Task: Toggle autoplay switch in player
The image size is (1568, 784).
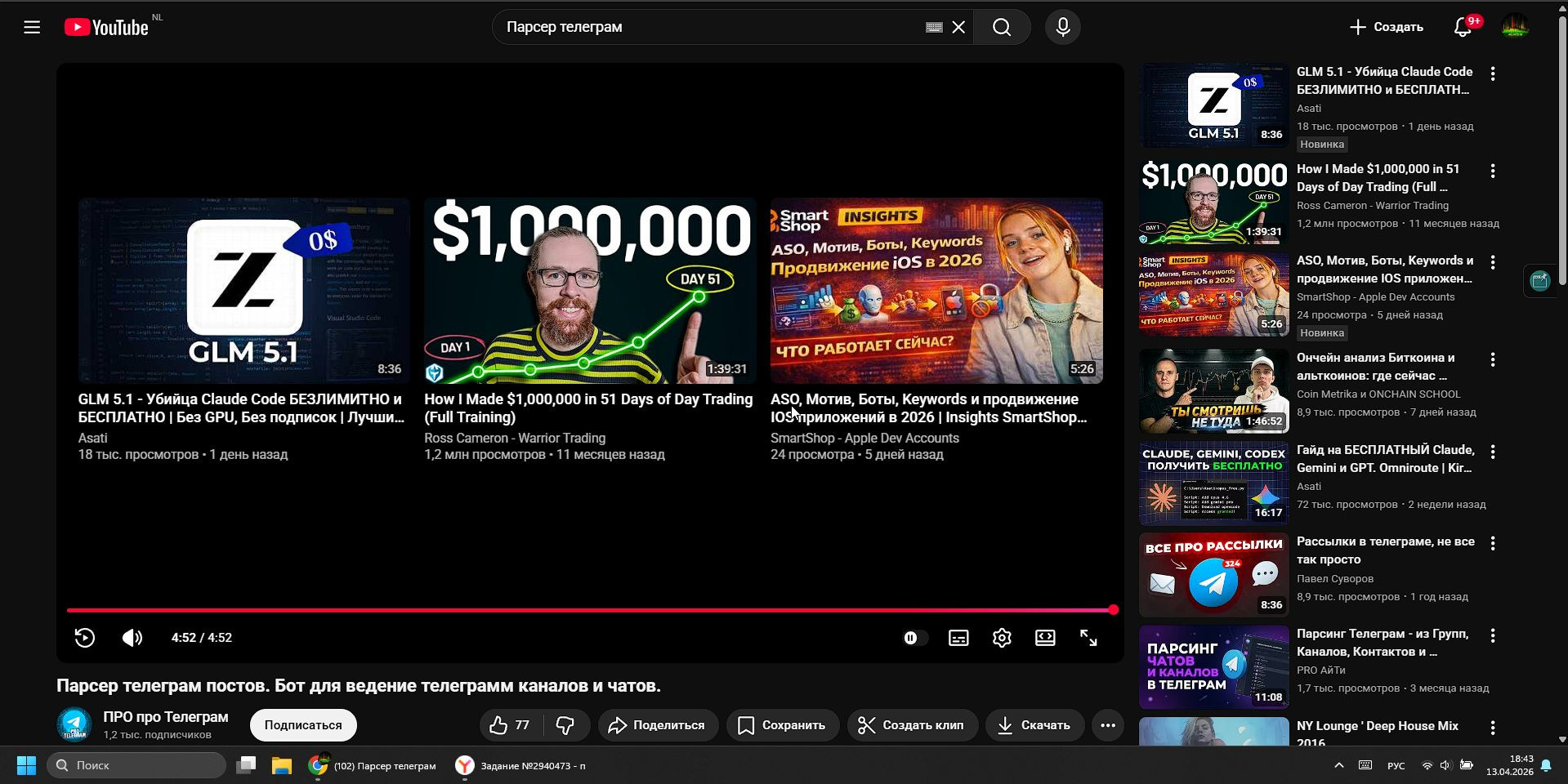Action: coord(914,638)
